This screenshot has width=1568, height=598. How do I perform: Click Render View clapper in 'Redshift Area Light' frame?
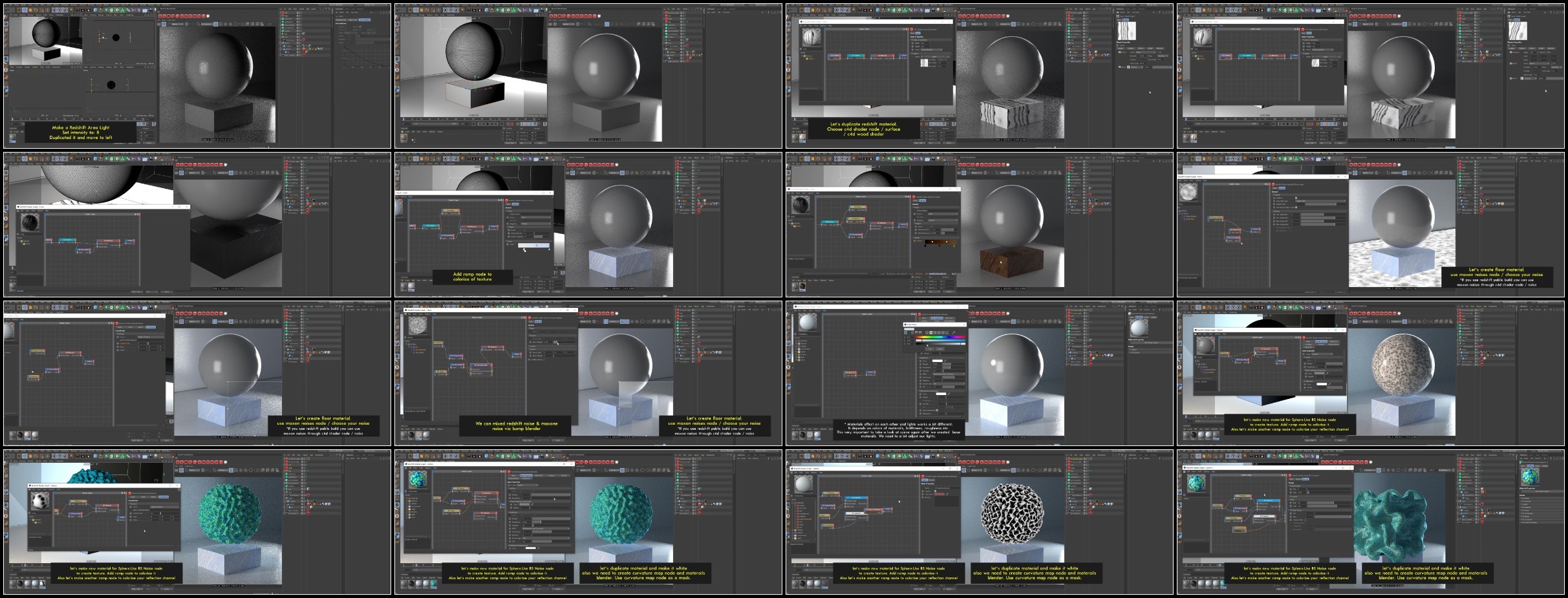click(x=78, y=10)
